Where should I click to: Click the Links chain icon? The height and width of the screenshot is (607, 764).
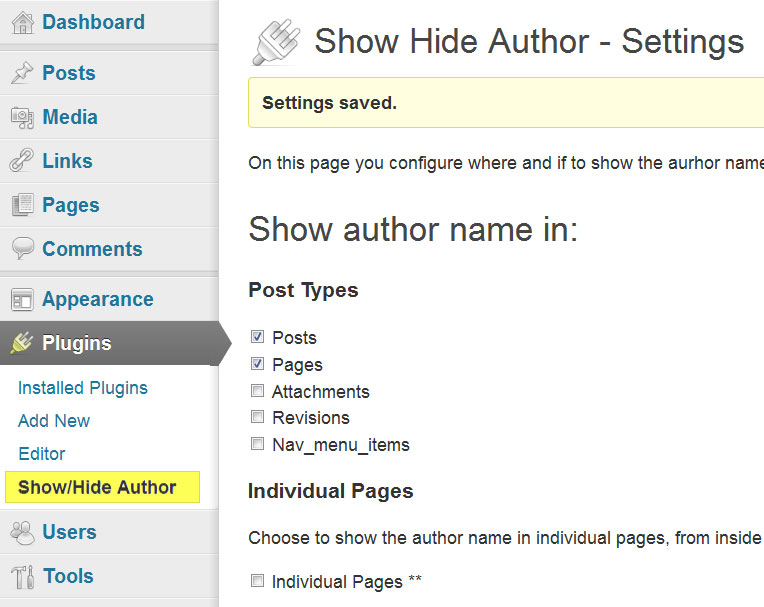click(22, 161)
